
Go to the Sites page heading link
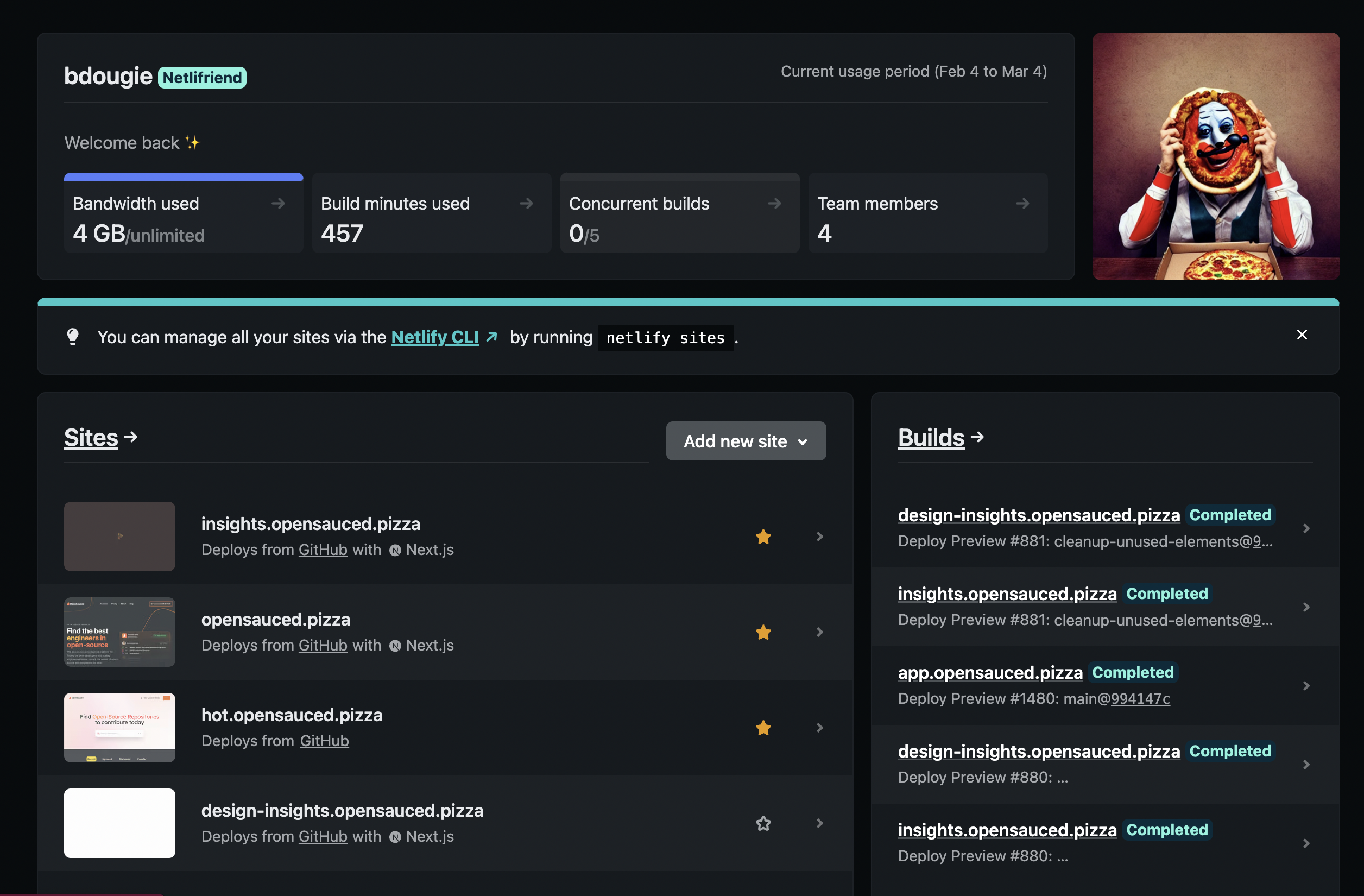tap(91, 437)
